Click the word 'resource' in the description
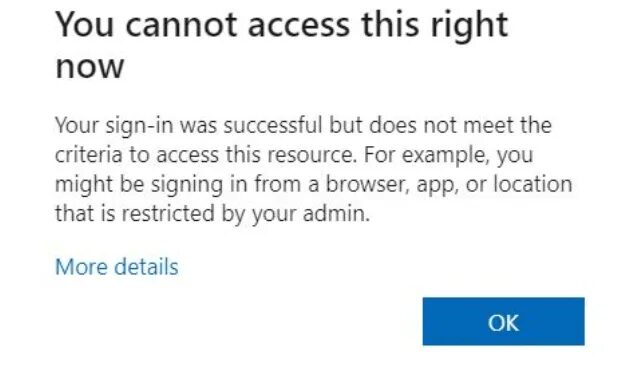Screen dimensions: 627x369 pos(310,155)
